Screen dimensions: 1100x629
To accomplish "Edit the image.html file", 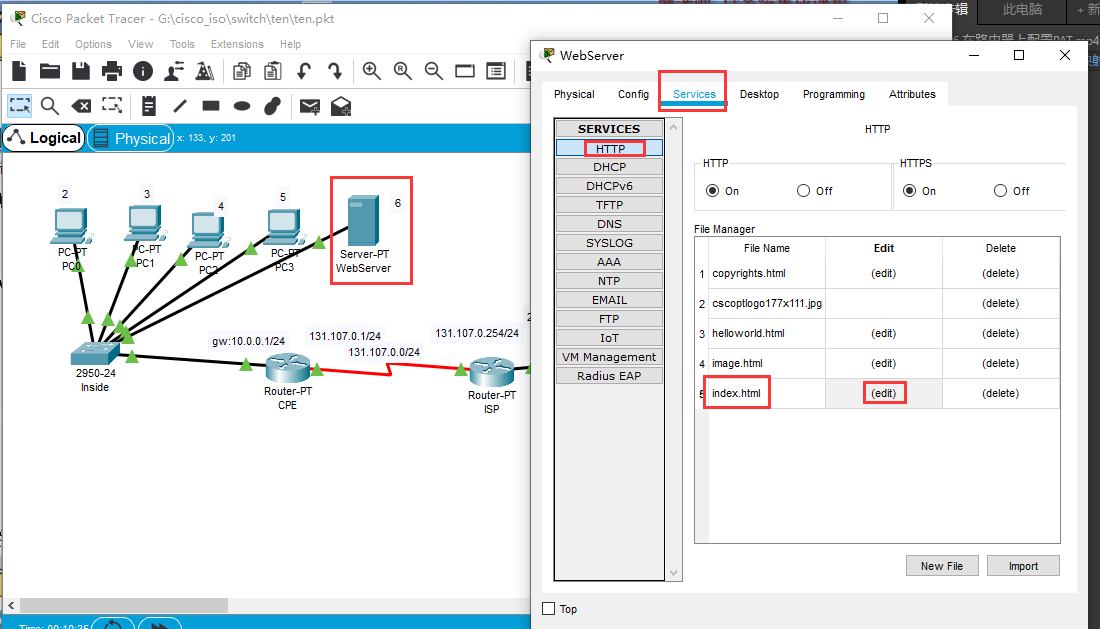I will point(884,363).
